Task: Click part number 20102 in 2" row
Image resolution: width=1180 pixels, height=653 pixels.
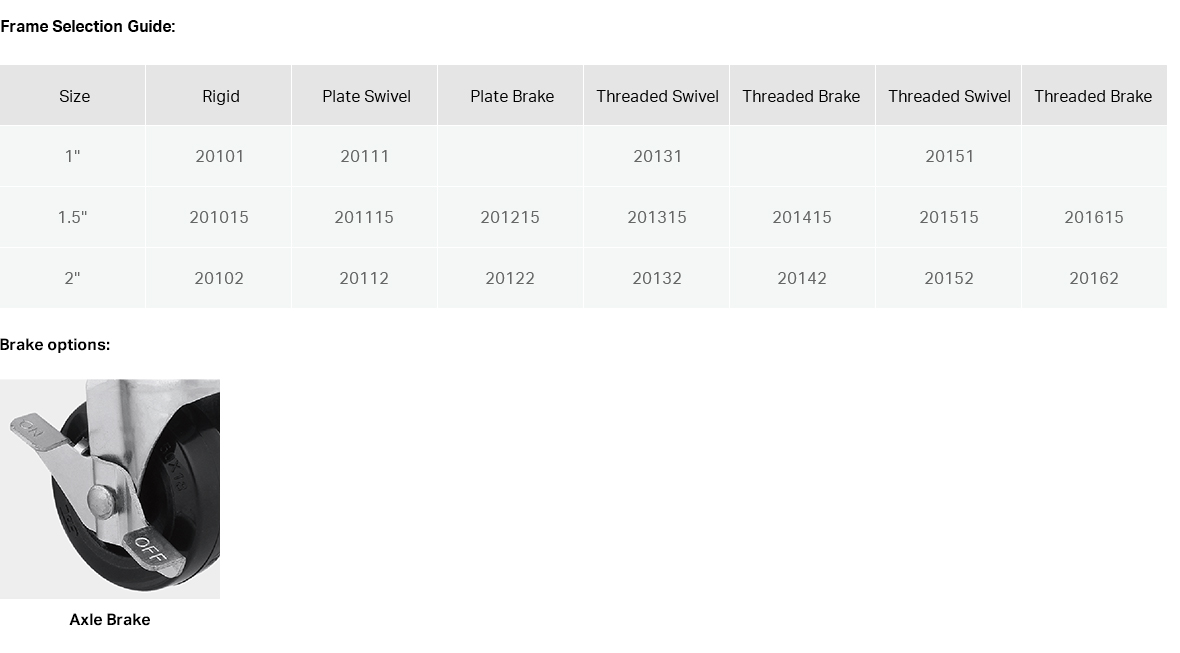Action: [219, 278]
